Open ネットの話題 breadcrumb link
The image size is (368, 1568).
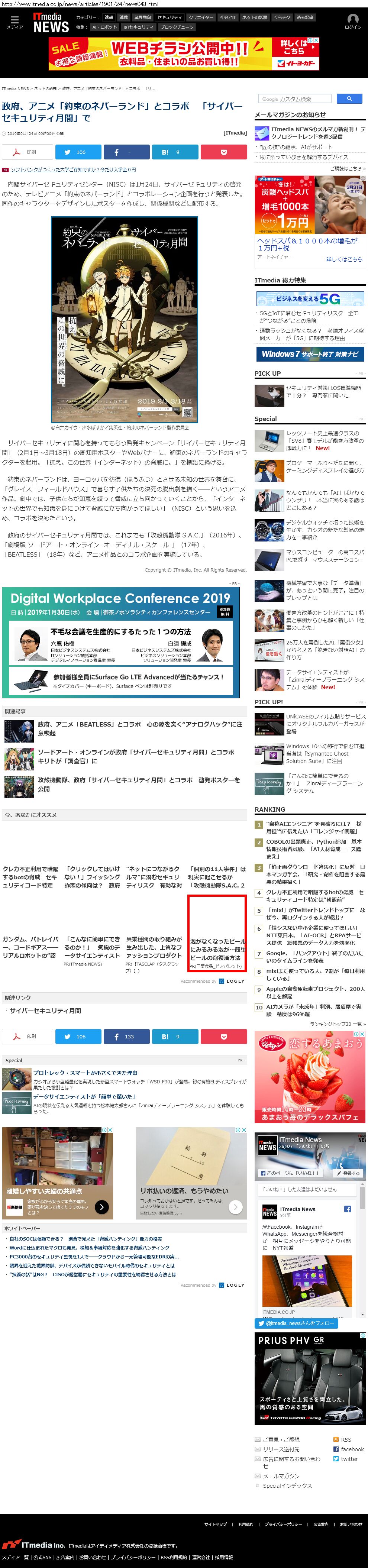[45, 89]
